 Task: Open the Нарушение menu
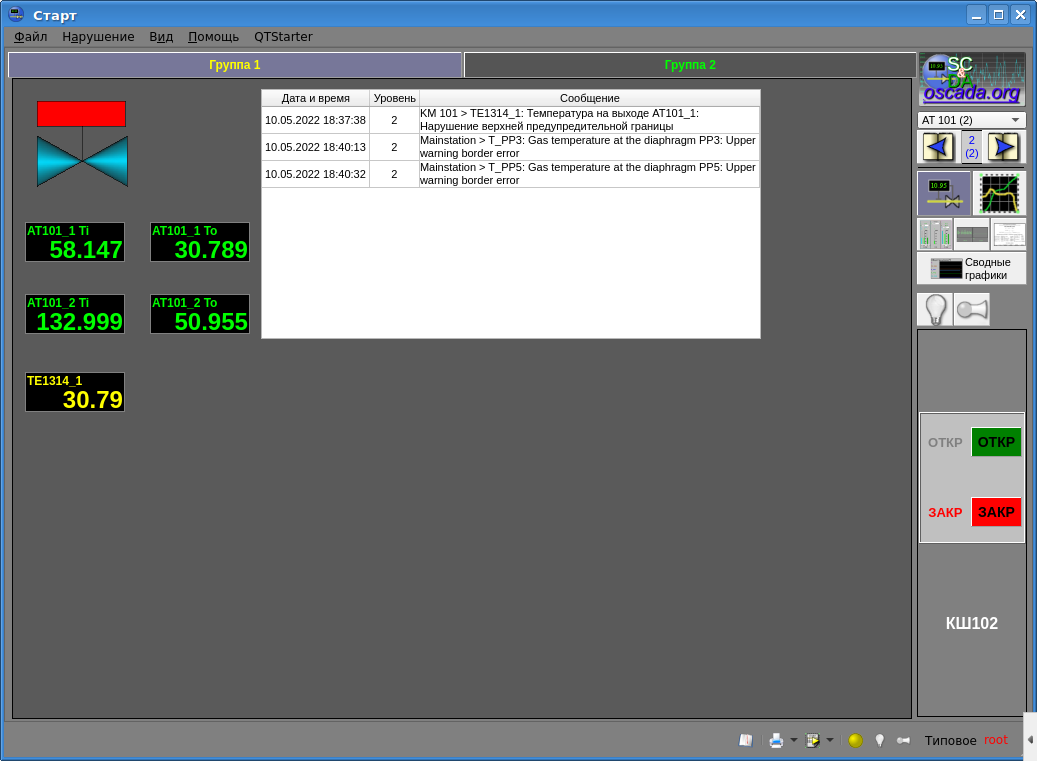(98, 37)
